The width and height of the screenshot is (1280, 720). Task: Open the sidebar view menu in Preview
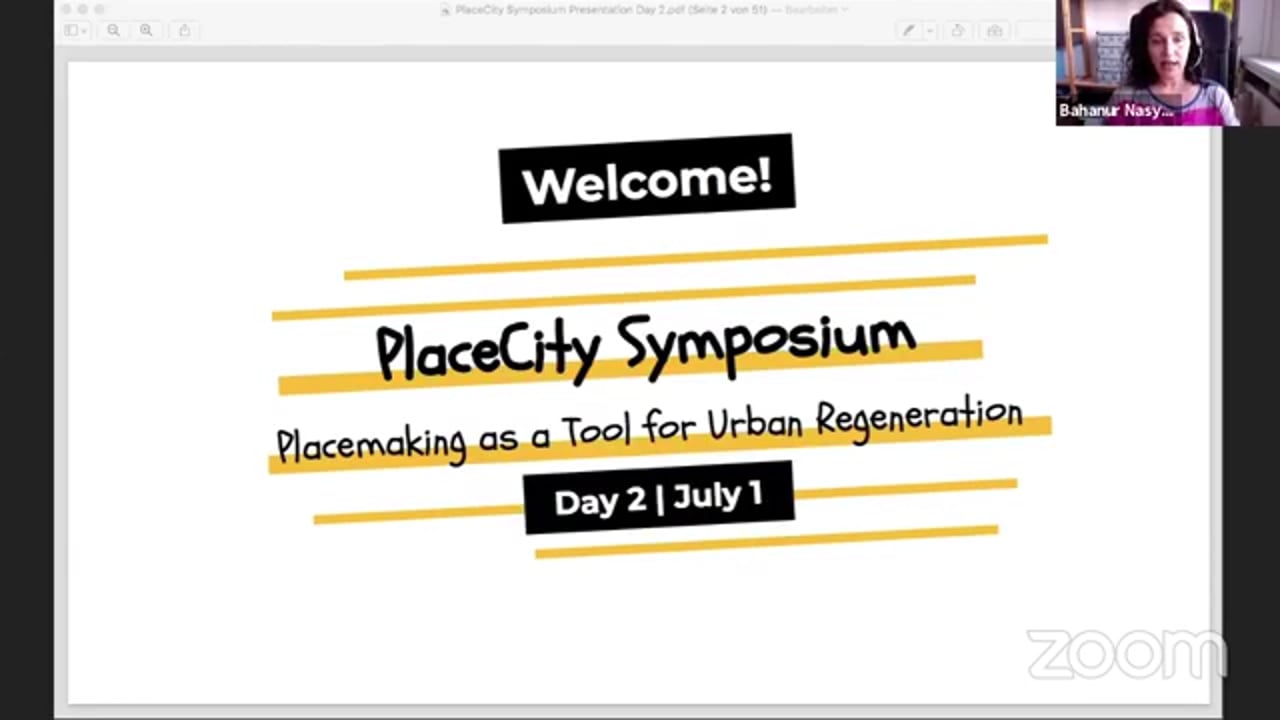point(76,31)
